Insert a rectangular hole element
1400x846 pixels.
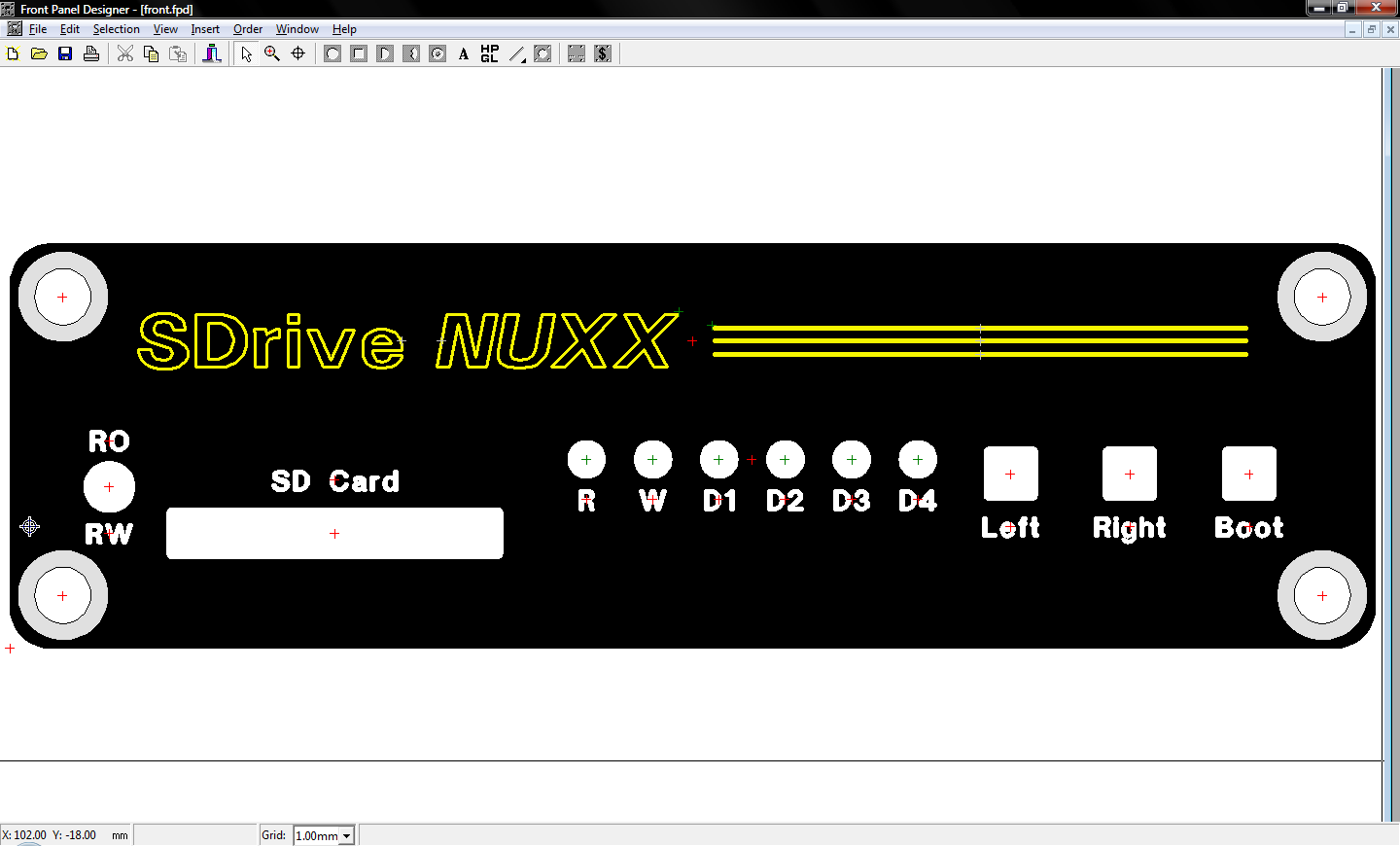359,54
